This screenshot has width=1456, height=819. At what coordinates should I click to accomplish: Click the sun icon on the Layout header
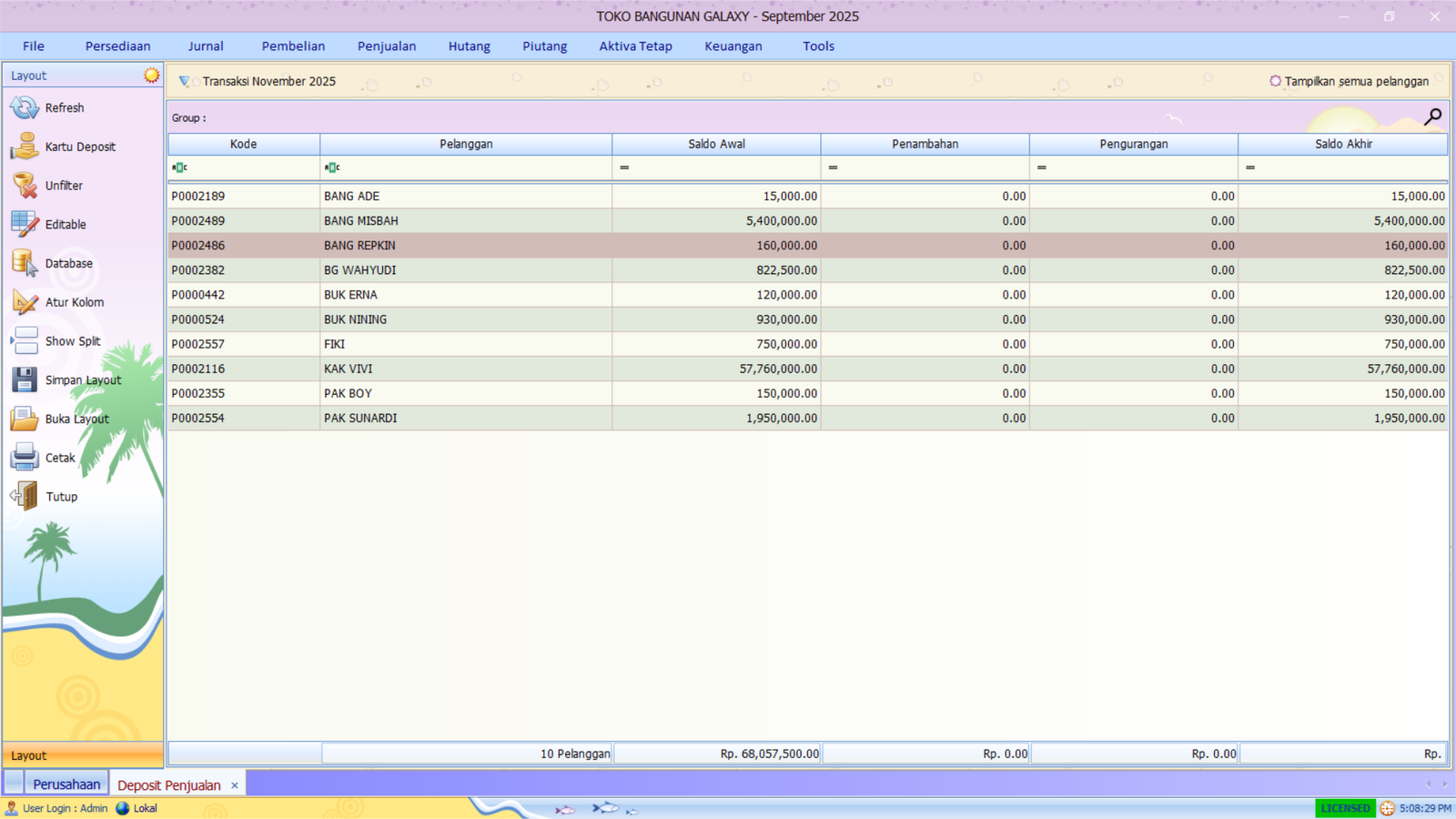coord(151,76)
